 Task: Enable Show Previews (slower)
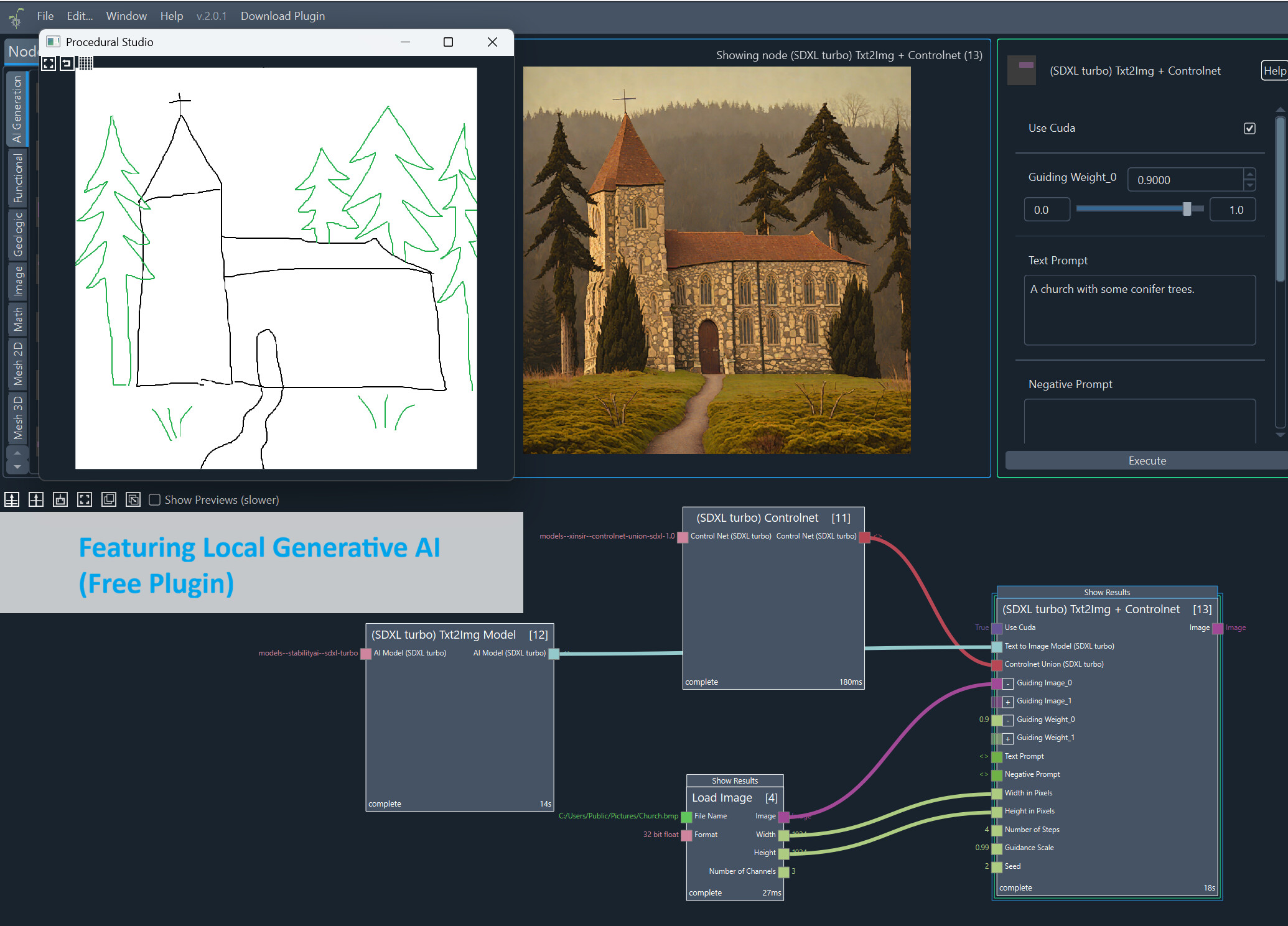[154, 499]
